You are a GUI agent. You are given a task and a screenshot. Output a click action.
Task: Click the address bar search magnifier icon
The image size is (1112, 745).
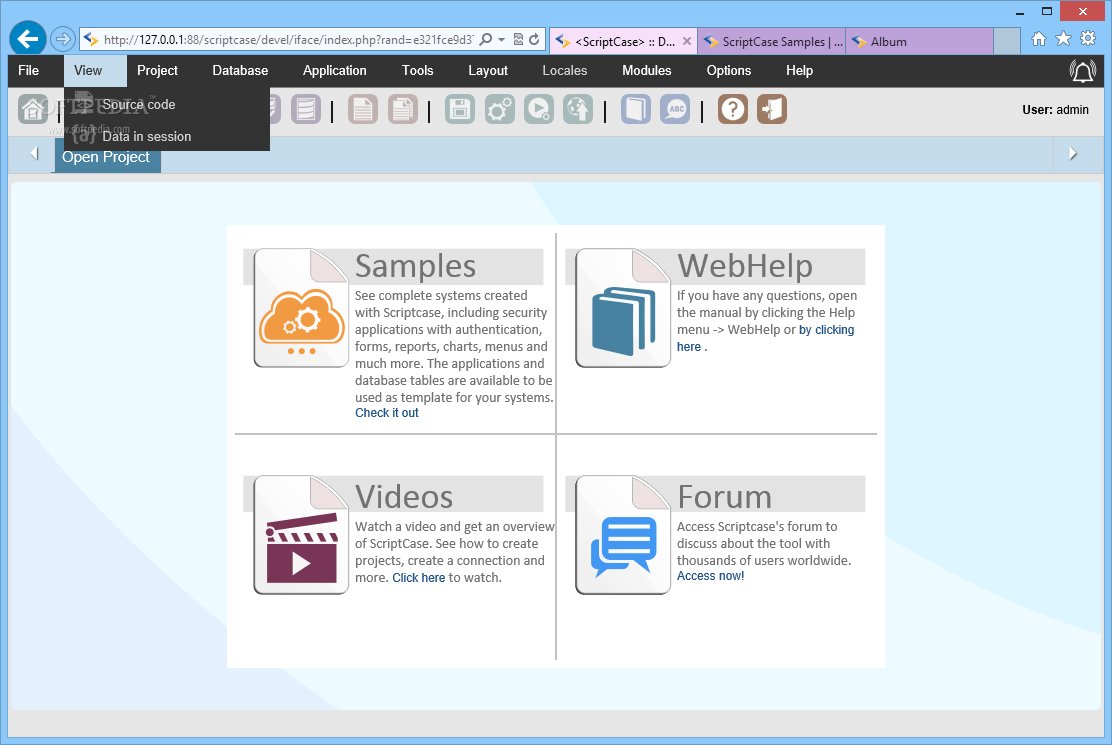click(x=486, y=40)
